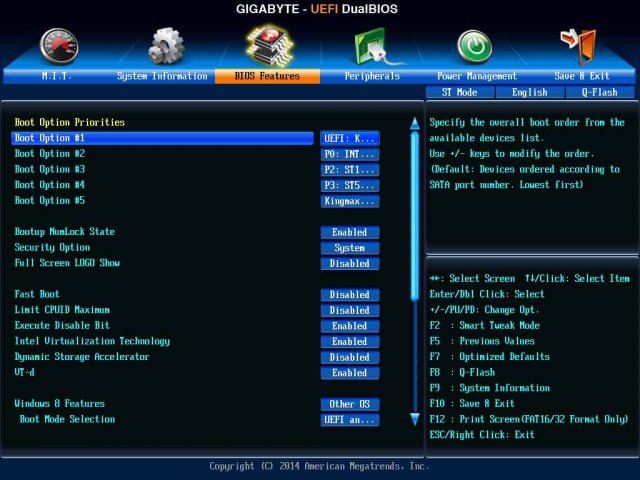This screenshot has width=640, height=480.
Task: Click the Power Management green power icon
Action: point(474,46)
